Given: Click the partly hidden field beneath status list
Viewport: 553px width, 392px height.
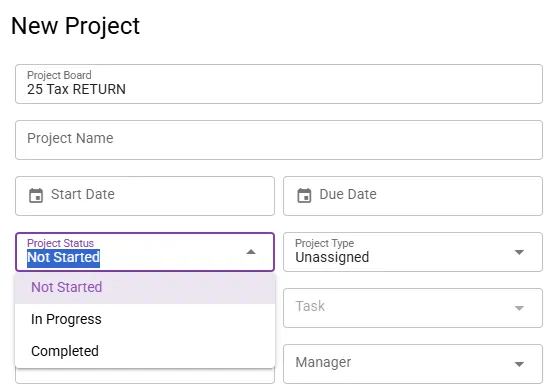Looking at the screenshot, I should [x=145, y=376].
